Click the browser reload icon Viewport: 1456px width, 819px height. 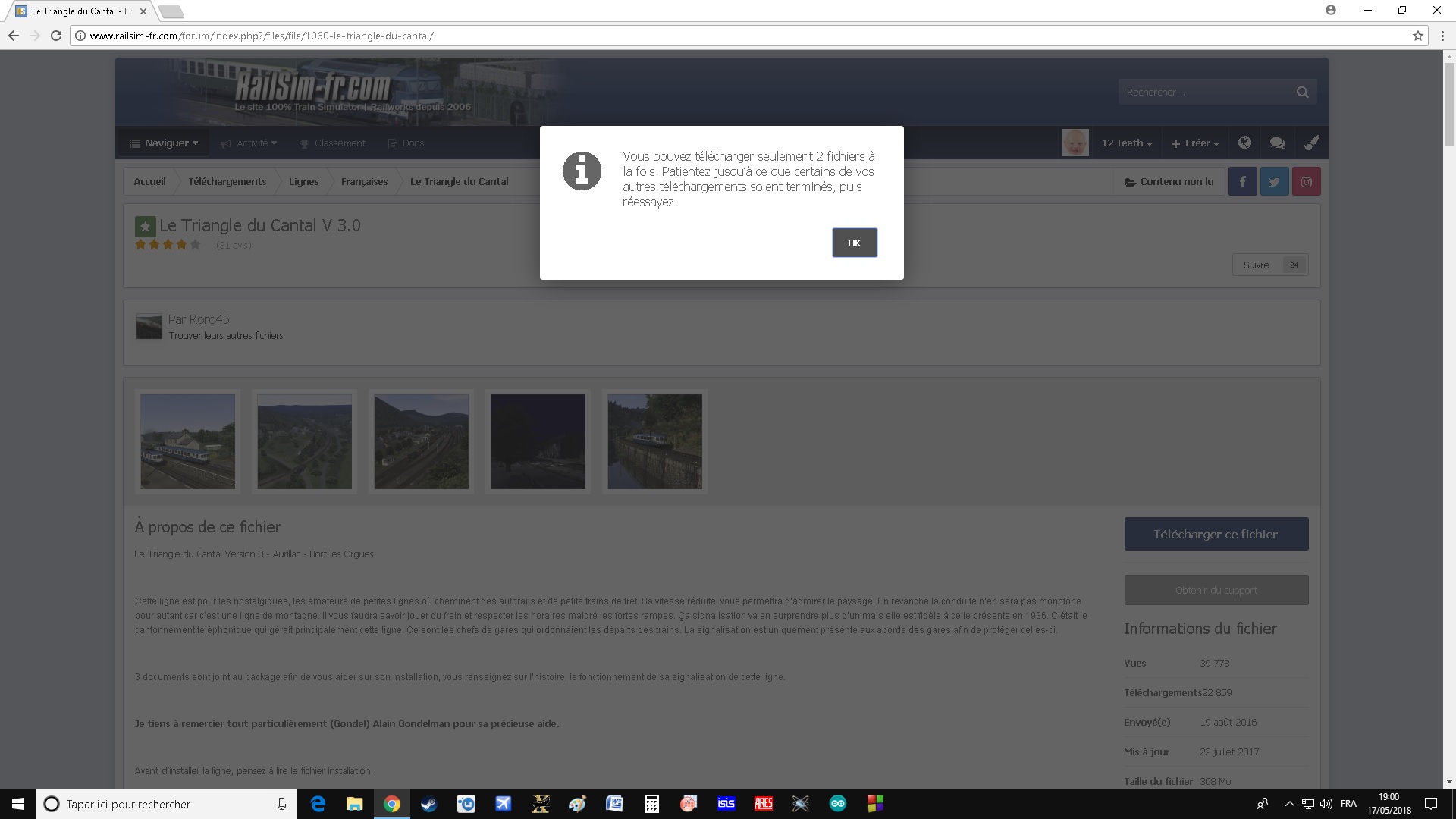56,36
